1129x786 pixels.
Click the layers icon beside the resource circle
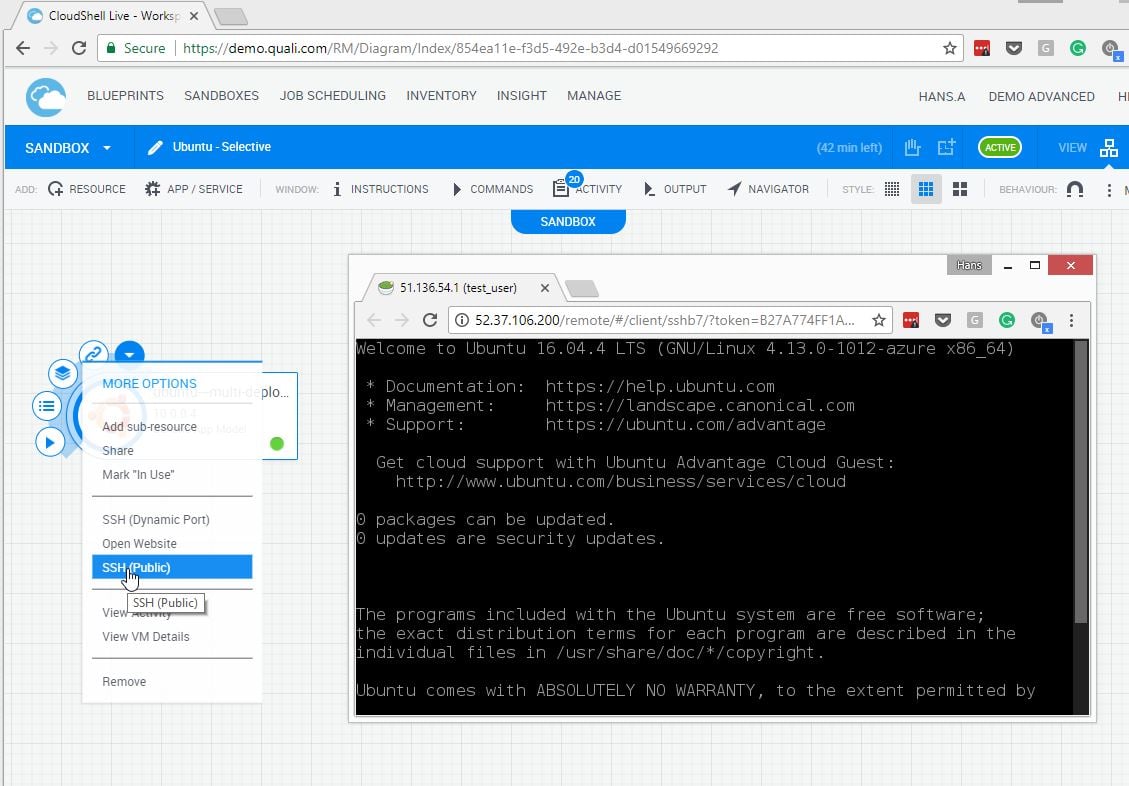tap(62, 372)
